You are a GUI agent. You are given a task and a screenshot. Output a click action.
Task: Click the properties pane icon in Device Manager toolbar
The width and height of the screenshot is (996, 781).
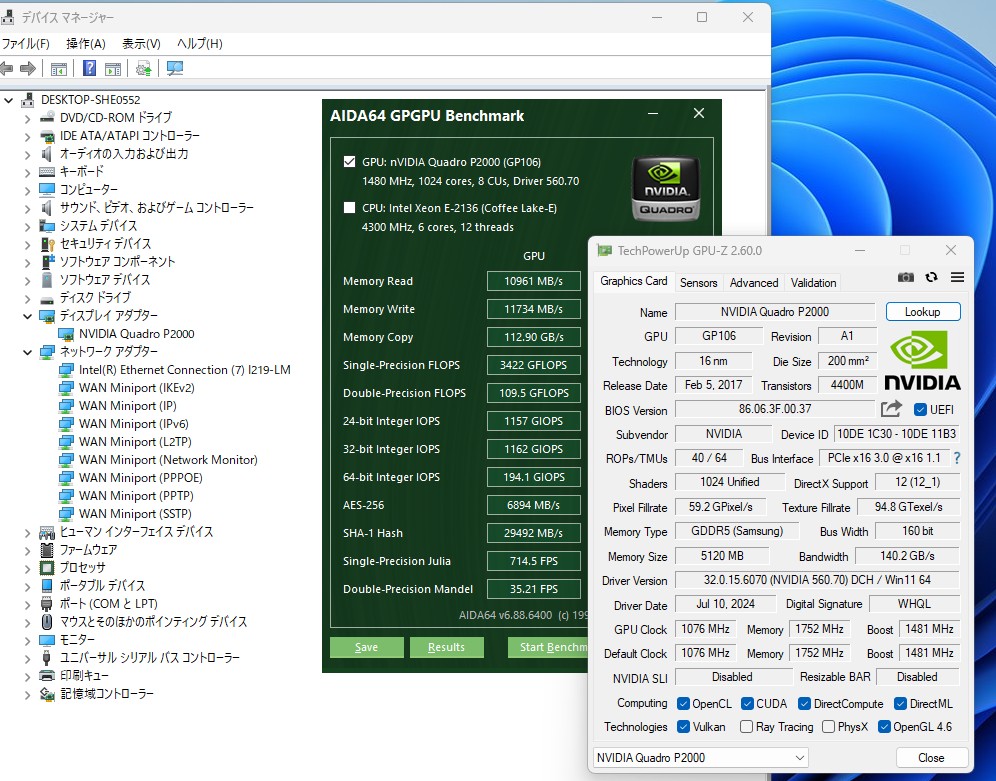(113, 69)
